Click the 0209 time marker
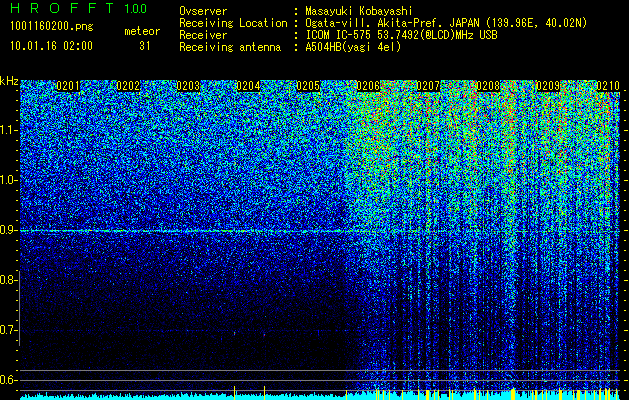The width and height of the screenshot is (629, 400). pyautogui.click(x=548, y=86)
